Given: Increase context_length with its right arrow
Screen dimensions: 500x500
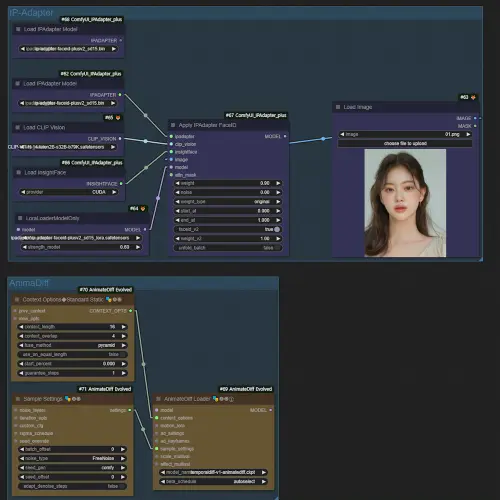Looking at the screenshot, I should [x=124, y=327].
